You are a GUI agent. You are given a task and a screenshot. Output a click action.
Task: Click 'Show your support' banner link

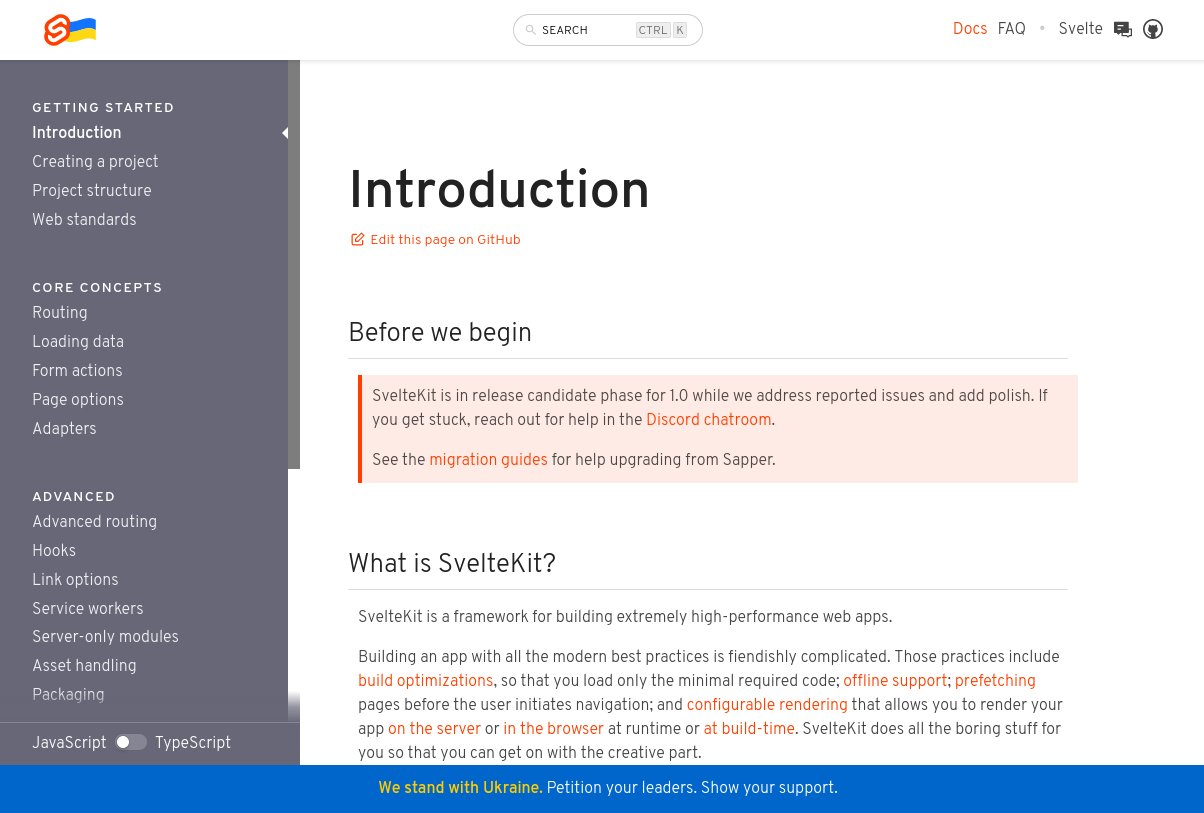(x=769, y=788)
